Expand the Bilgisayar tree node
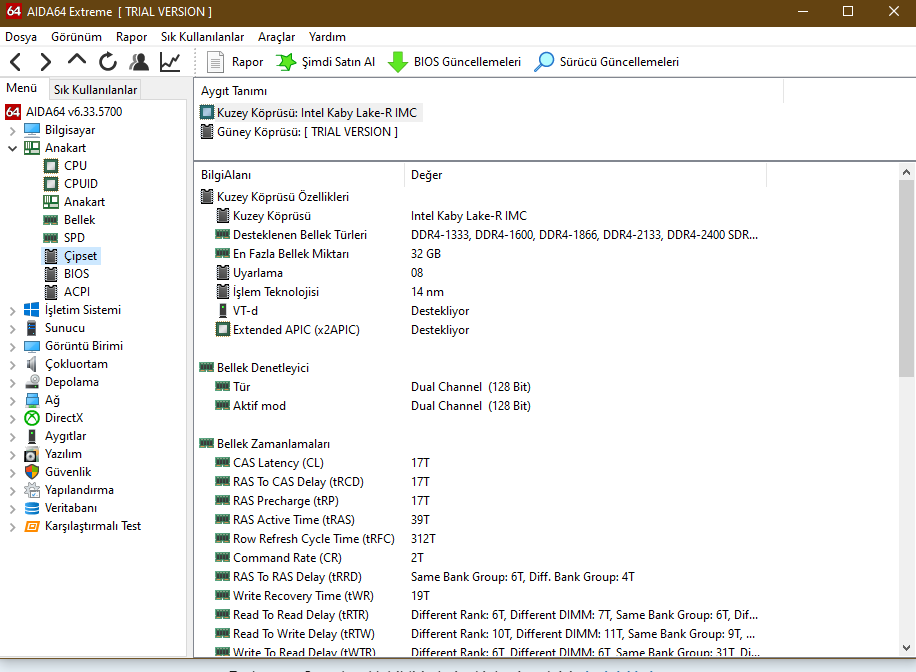Screen dimensions: 916x672 pos(12,130)
